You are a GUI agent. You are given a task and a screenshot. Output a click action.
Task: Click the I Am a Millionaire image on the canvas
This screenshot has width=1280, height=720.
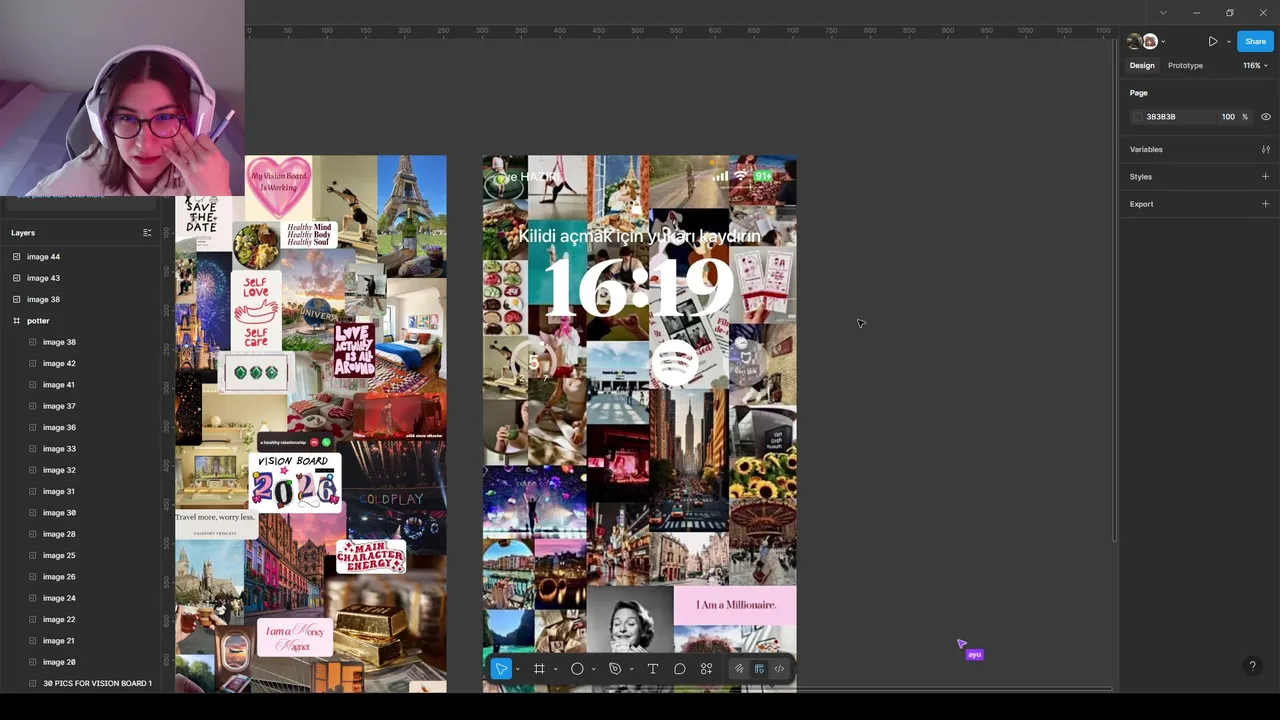point(735,605)
